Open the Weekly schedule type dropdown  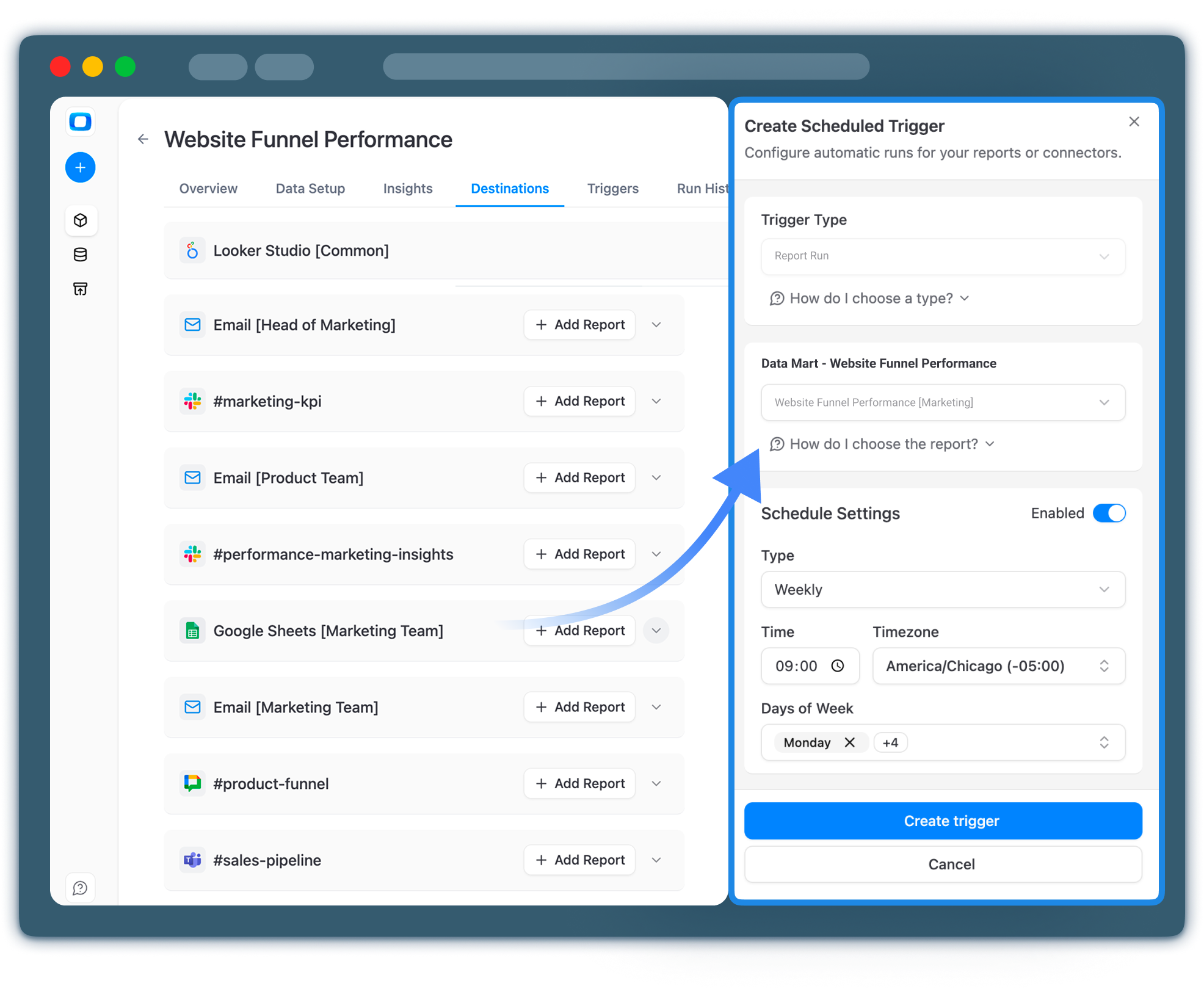[x=943, y=589]
